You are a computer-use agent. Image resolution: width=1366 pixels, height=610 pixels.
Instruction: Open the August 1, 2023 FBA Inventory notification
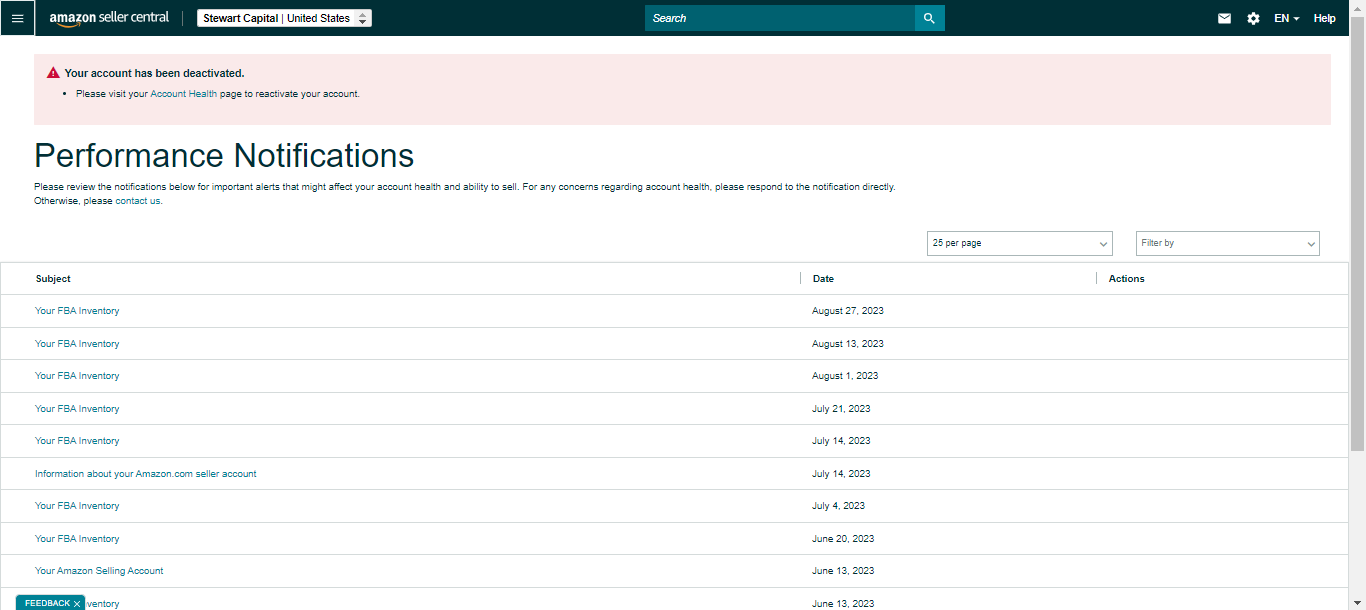[77, 376]
